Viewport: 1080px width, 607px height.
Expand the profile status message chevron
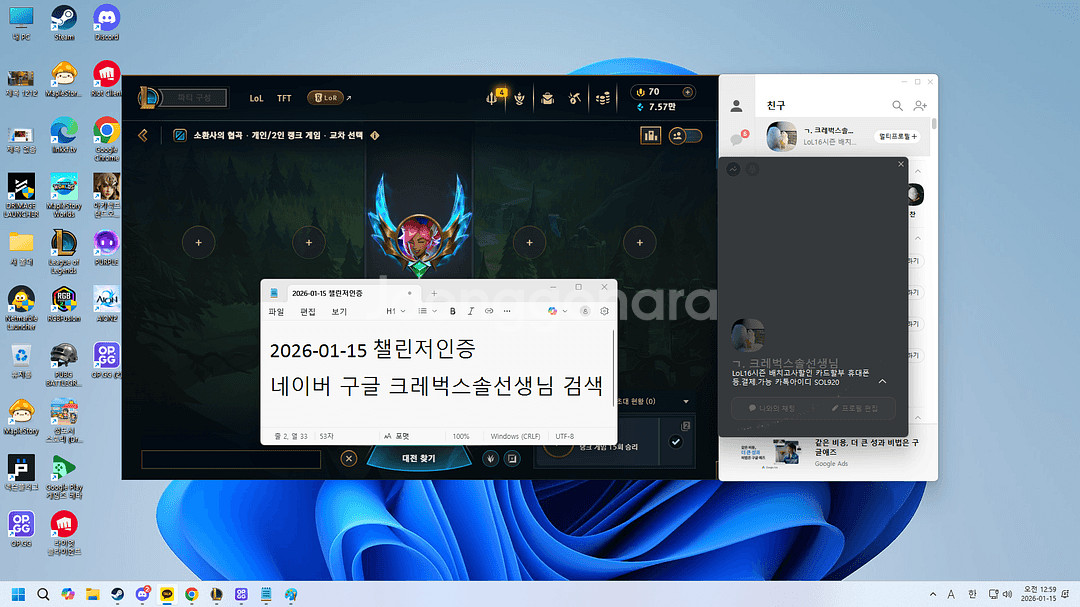point(882,381)
